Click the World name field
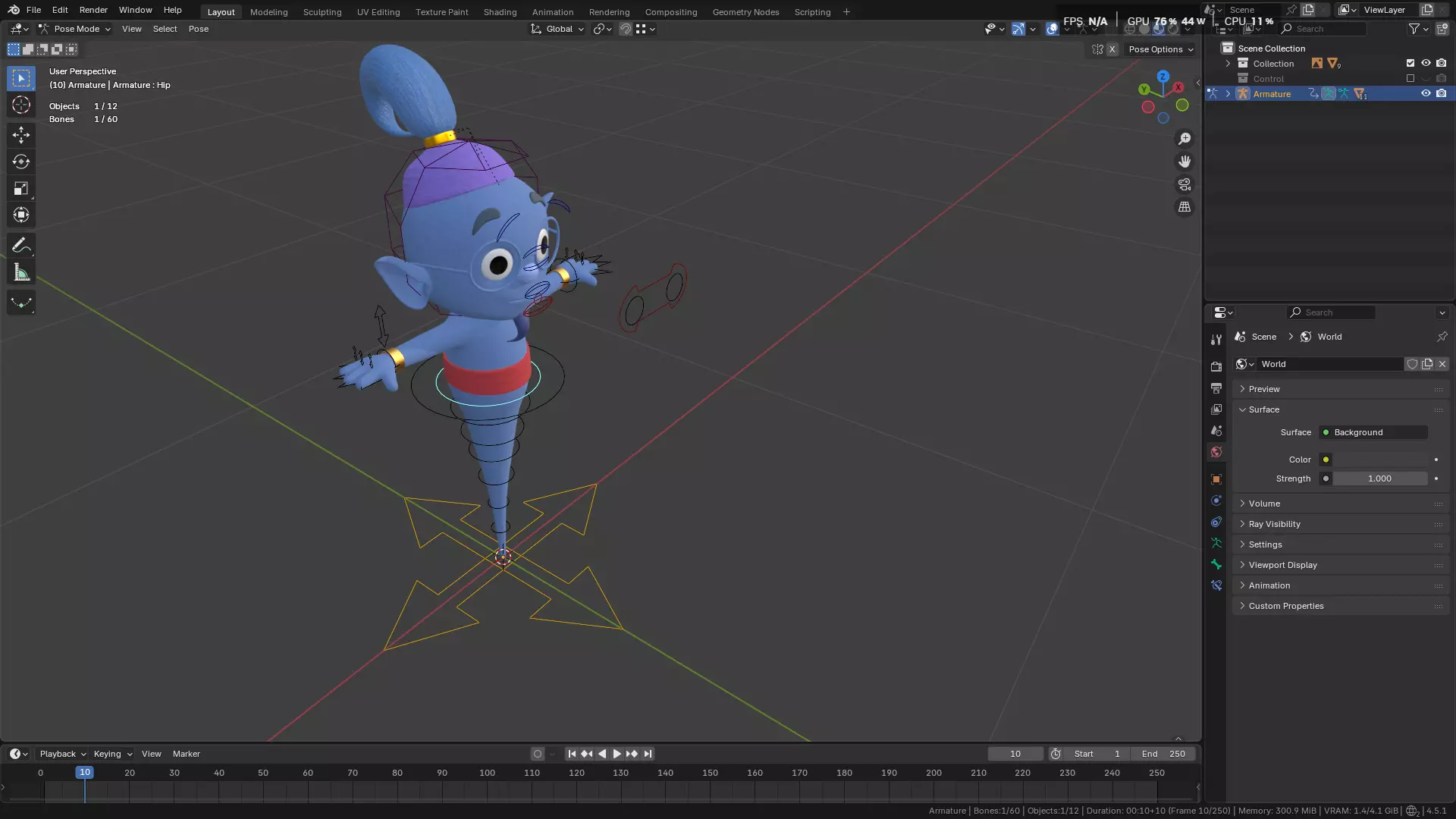The height and width of the screenshot is (819, 1456). [x=1329, y=364]
